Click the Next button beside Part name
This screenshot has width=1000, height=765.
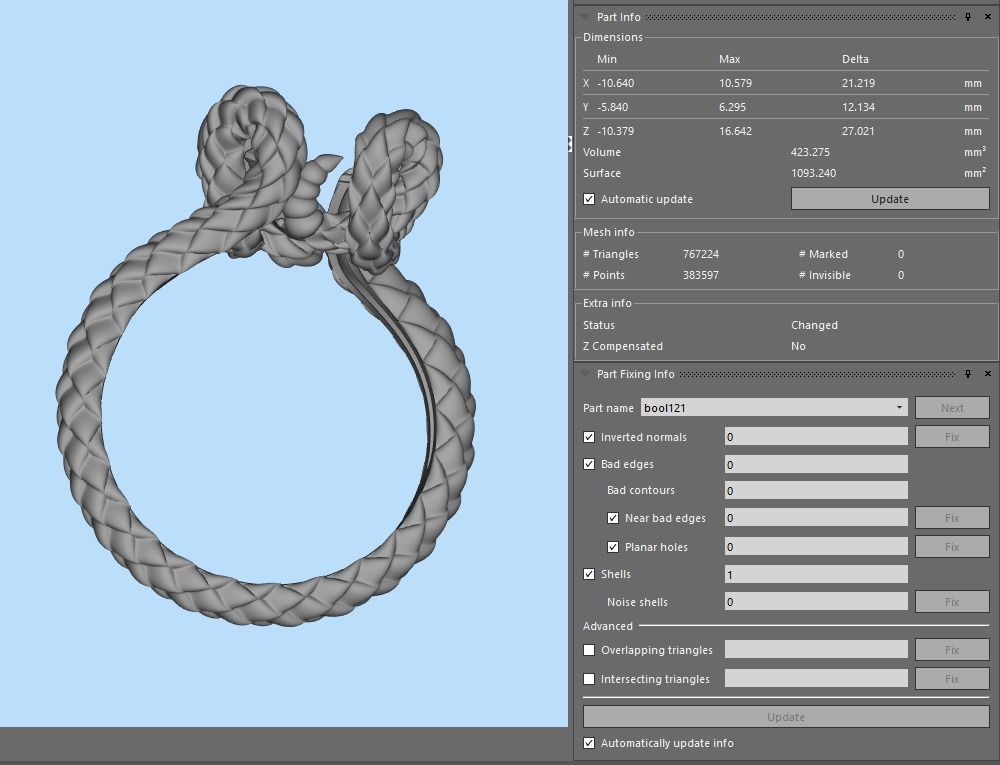tap(952, 408)
